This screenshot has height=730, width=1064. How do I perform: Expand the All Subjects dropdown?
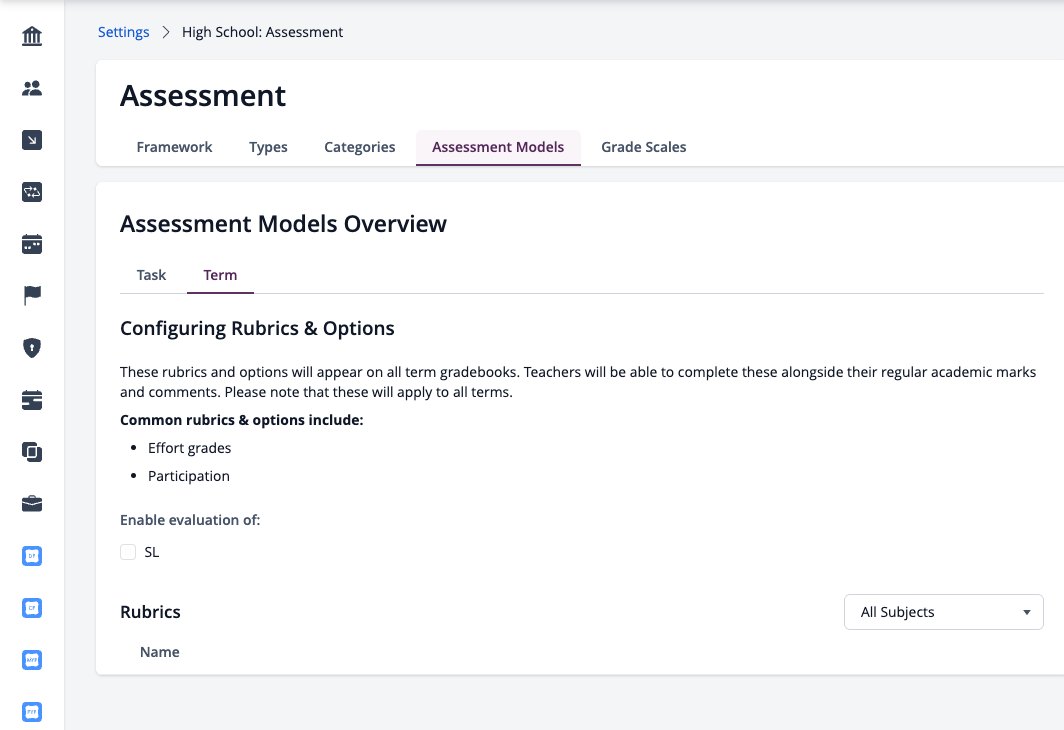944,612
